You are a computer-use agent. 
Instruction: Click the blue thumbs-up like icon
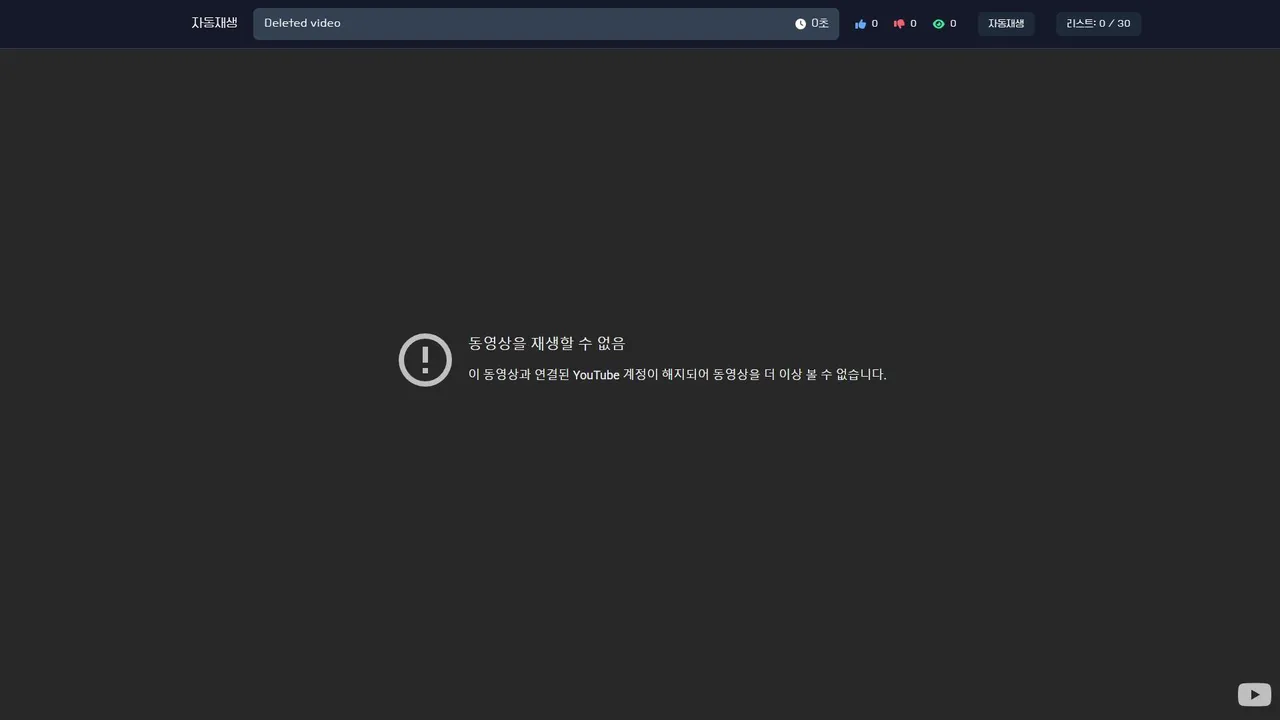(860, 24)
